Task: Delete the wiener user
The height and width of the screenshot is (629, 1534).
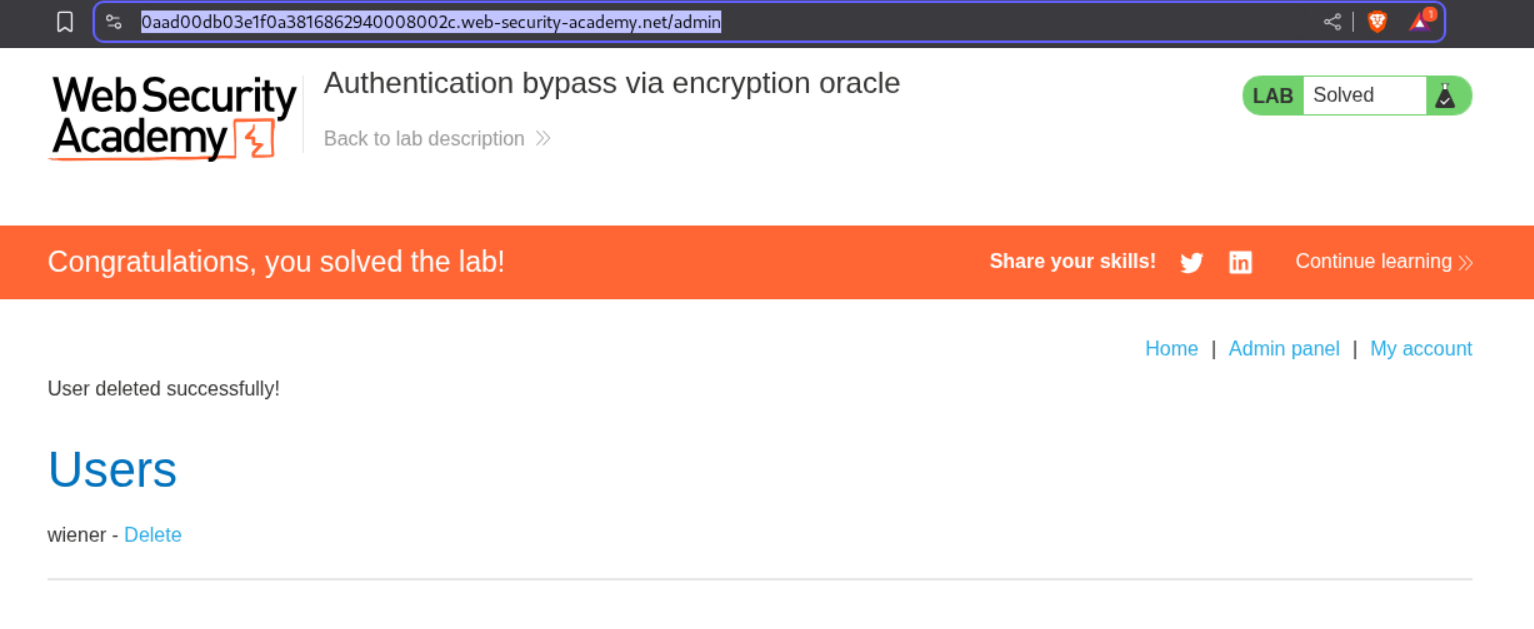Action: coord(153,535)
